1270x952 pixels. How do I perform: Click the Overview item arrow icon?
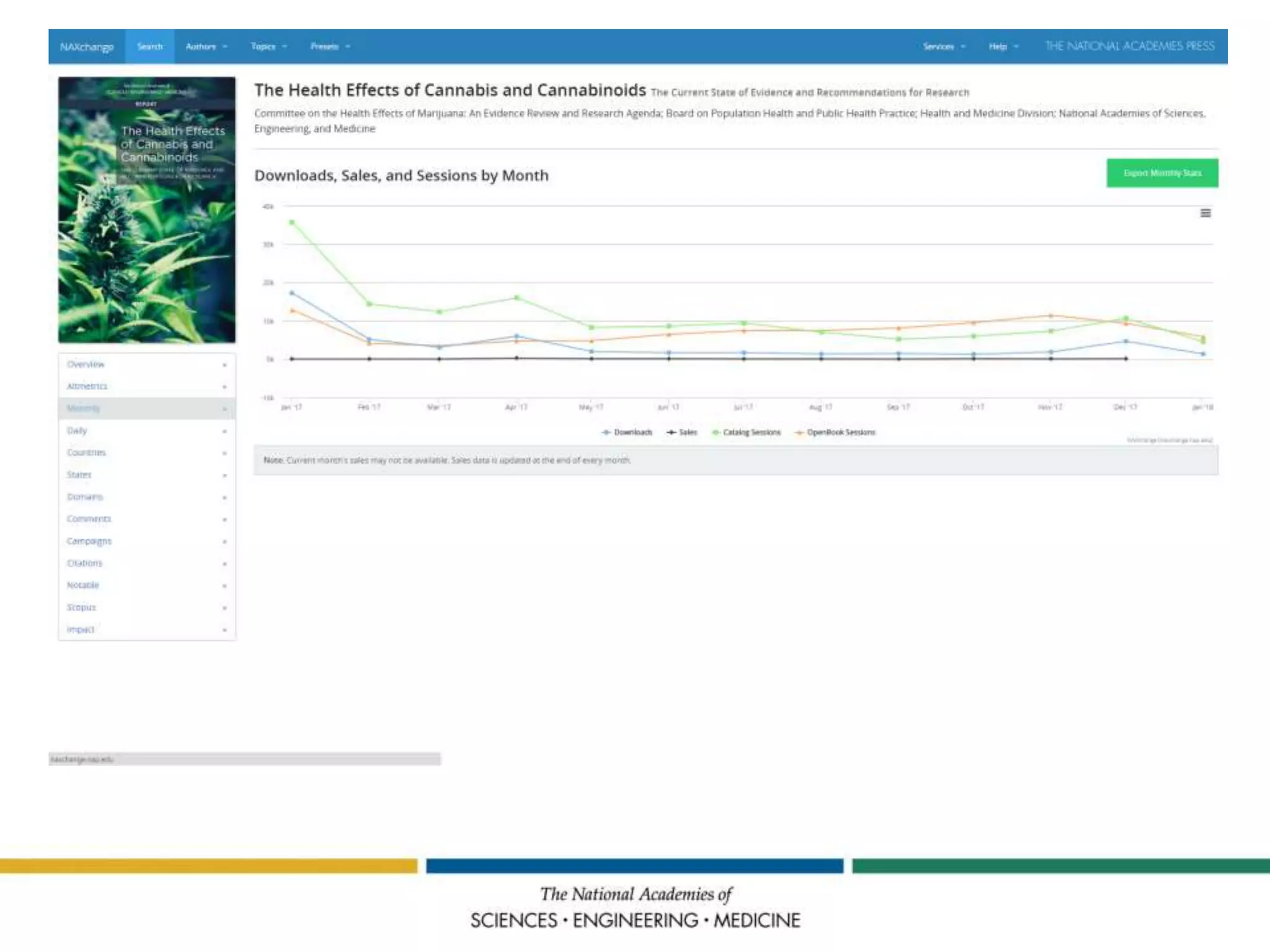[224, 365]
